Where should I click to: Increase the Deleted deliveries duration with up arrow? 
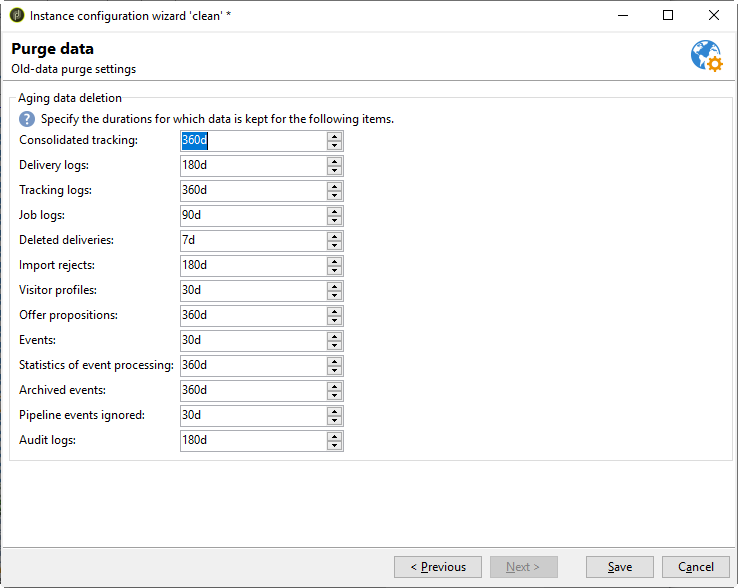coord(334,236)
